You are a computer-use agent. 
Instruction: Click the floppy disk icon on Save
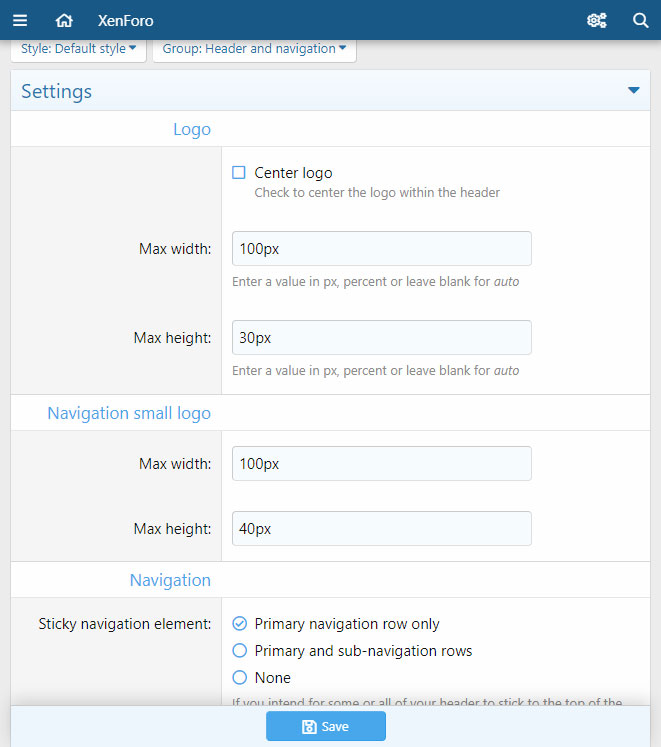pyautogui.click(x=309, y=727)
